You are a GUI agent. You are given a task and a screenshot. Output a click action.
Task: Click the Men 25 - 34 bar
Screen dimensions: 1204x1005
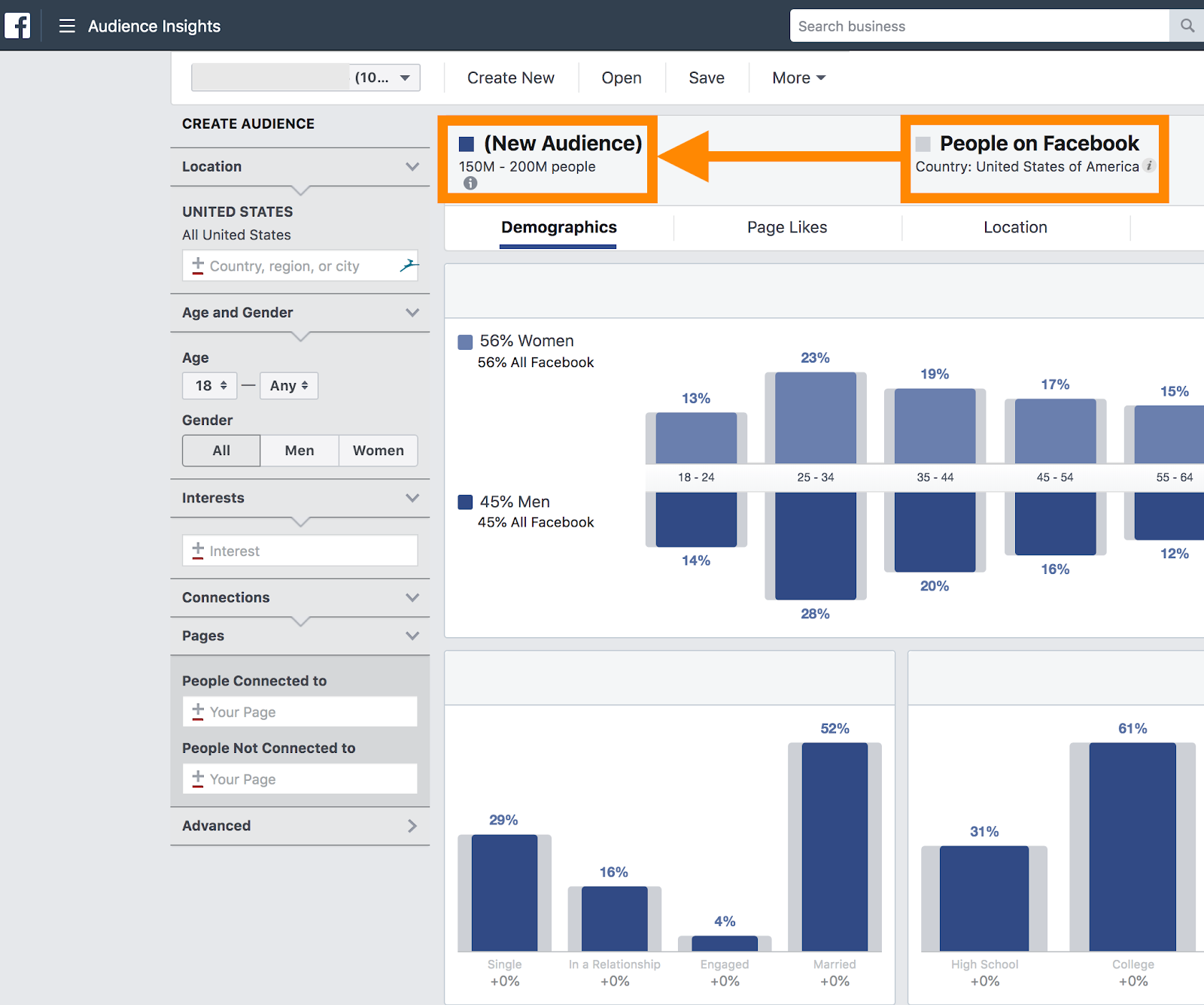[816, 546]
